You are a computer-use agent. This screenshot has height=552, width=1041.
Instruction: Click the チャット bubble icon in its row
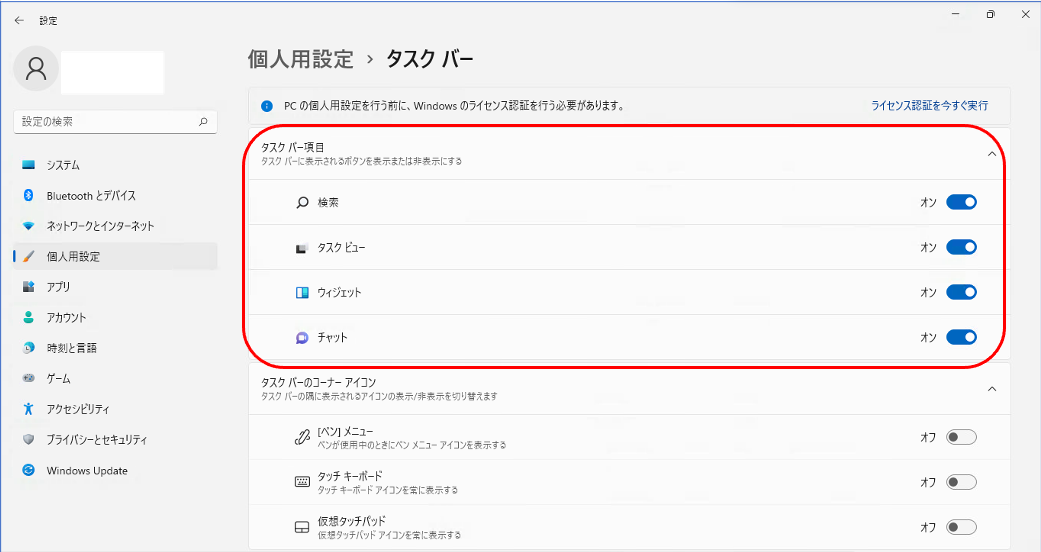click(x=302, y=337)
